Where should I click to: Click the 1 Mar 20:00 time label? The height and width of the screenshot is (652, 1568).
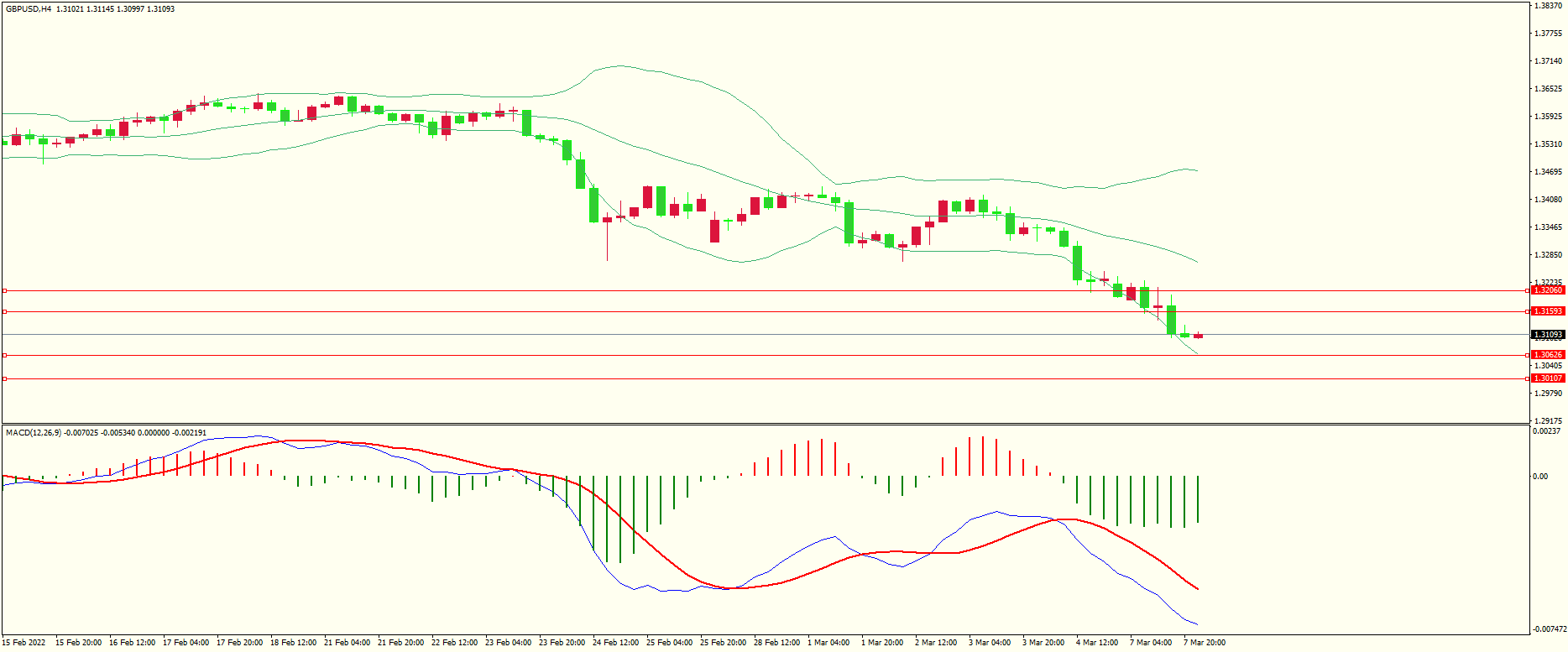[882, 643]
